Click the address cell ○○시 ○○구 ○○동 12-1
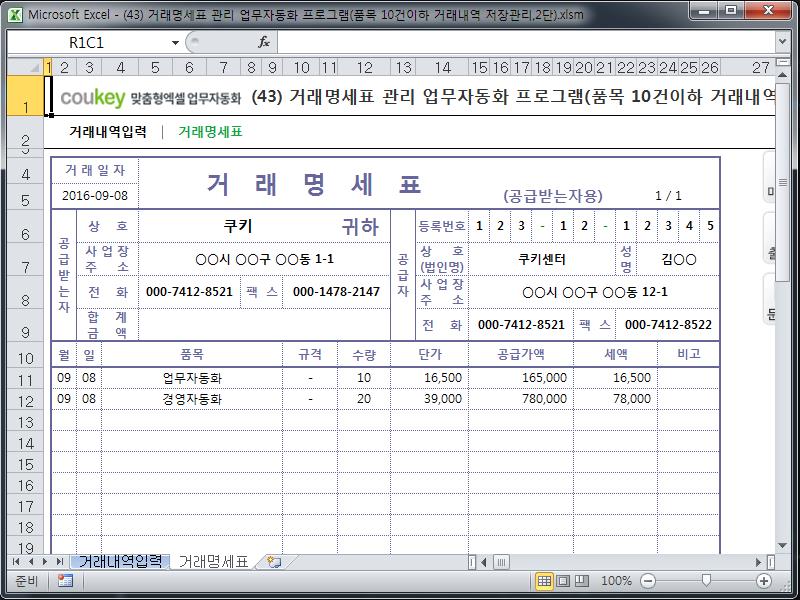 tap(594, 292)
